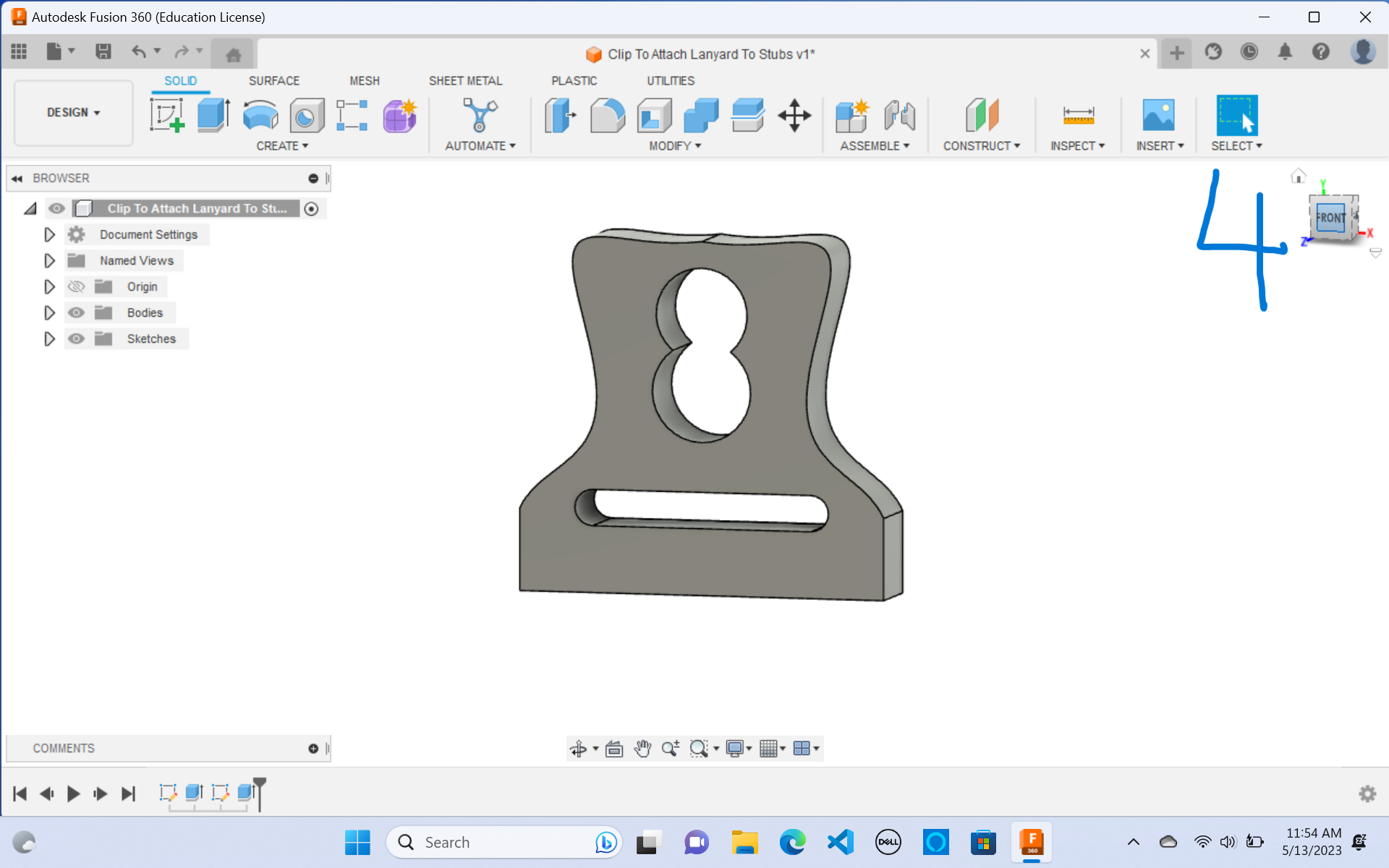Image resolution: width=1389 pixels, height=868 pixels.
Task: Open the SELECT dropdown menu
Action: click(x=1236, y=145)
